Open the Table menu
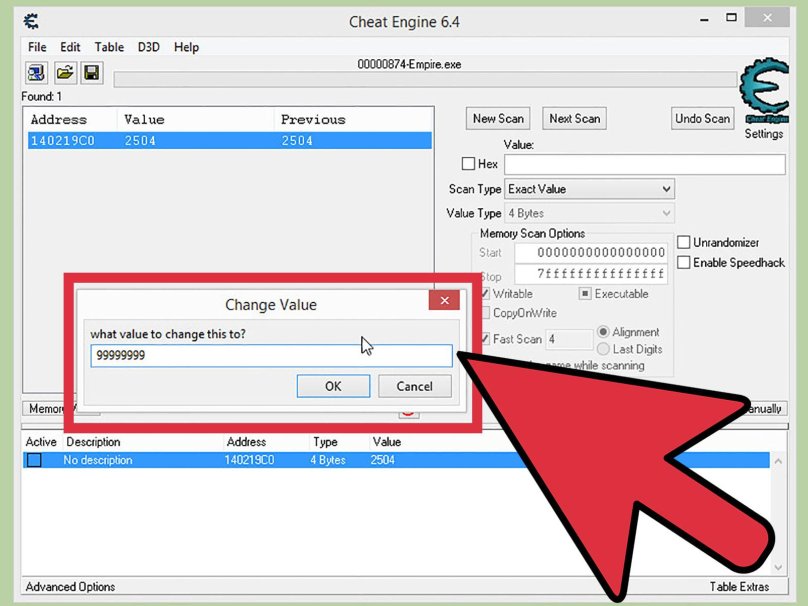The width and height of the screenshot is (808, 606). 109,46
